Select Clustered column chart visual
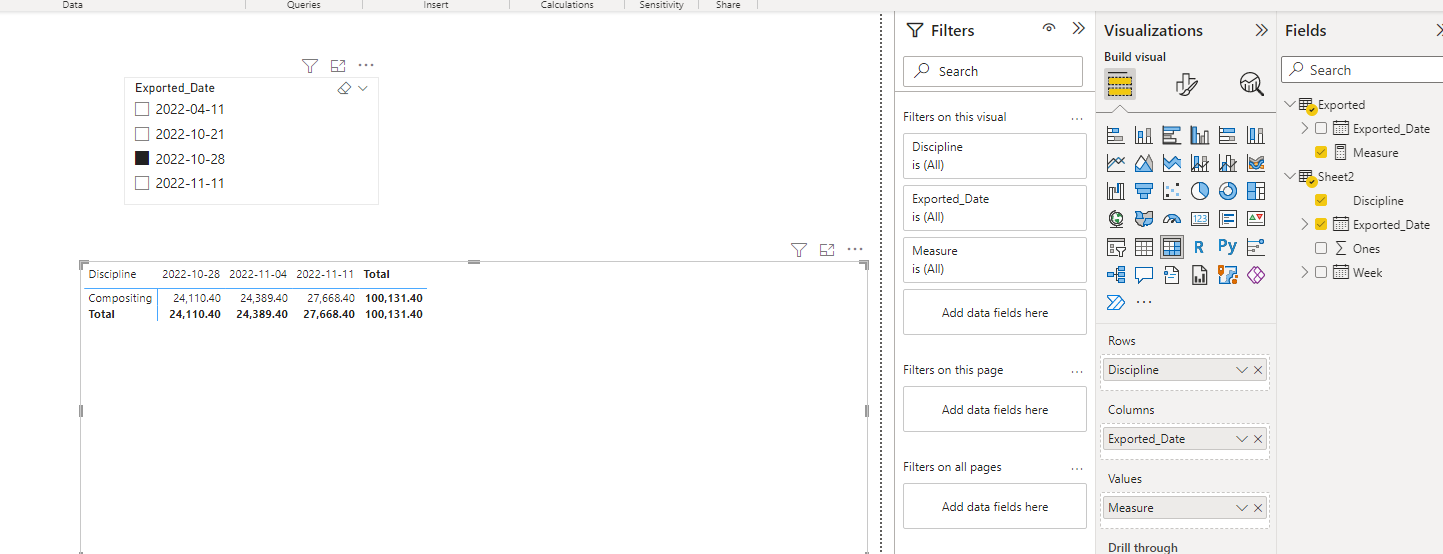Image resolution: width=1443 pixels, height=554 pixels. 1200,135
